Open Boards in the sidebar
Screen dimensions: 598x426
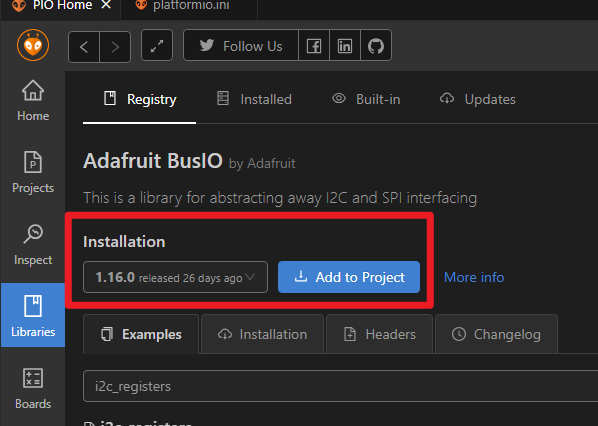pyautogui.click(x=33, y=388)
